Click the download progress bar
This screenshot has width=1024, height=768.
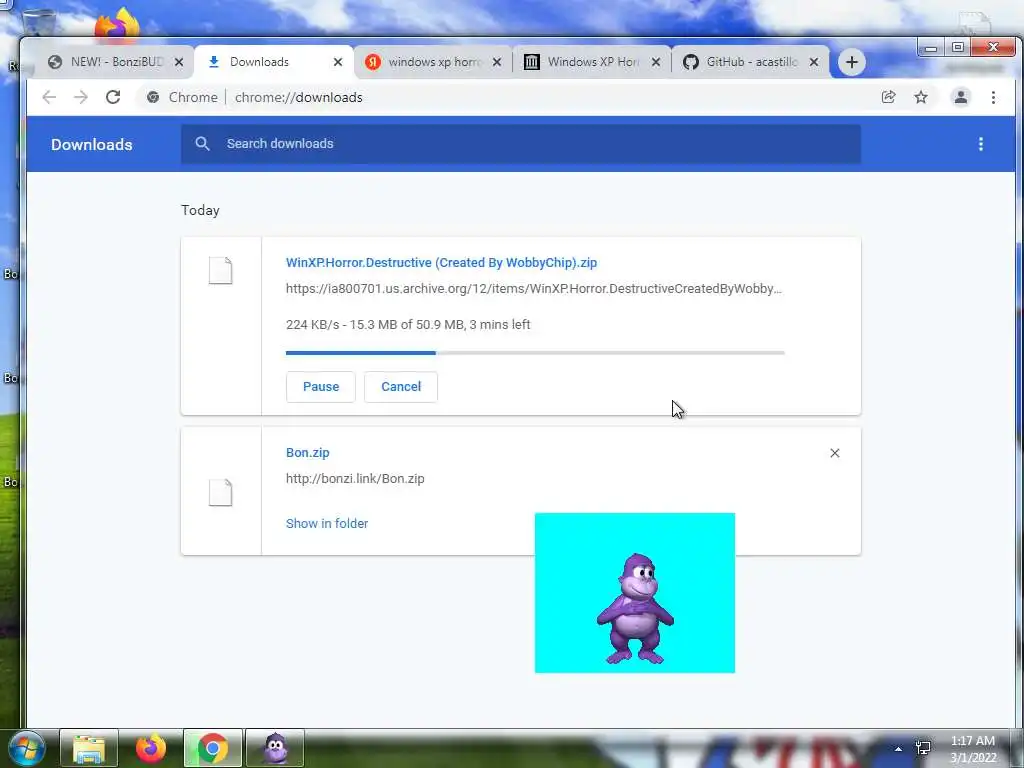pyautogui.click(x=535, y=353)
